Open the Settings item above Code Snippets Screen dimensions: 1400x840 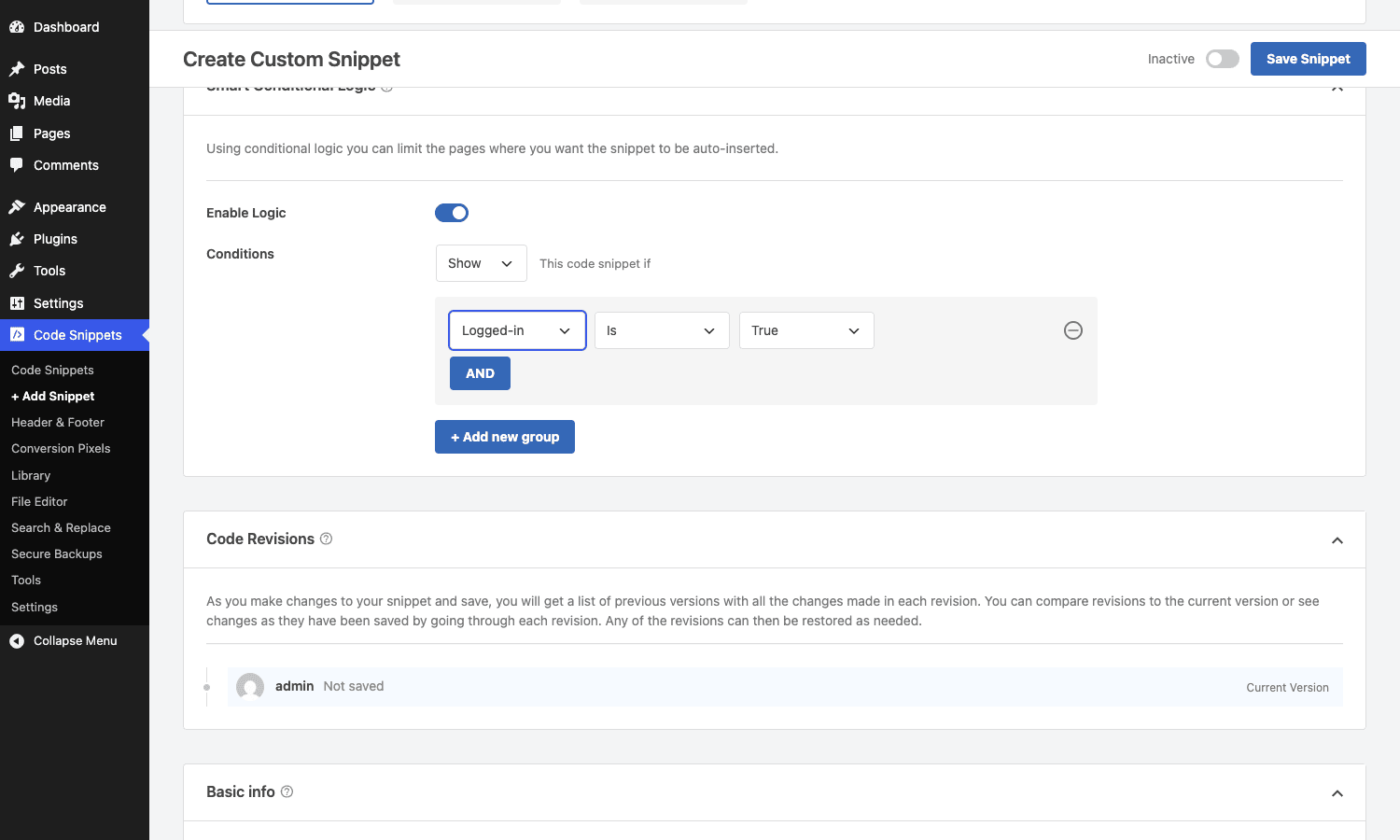pos(75,303)
